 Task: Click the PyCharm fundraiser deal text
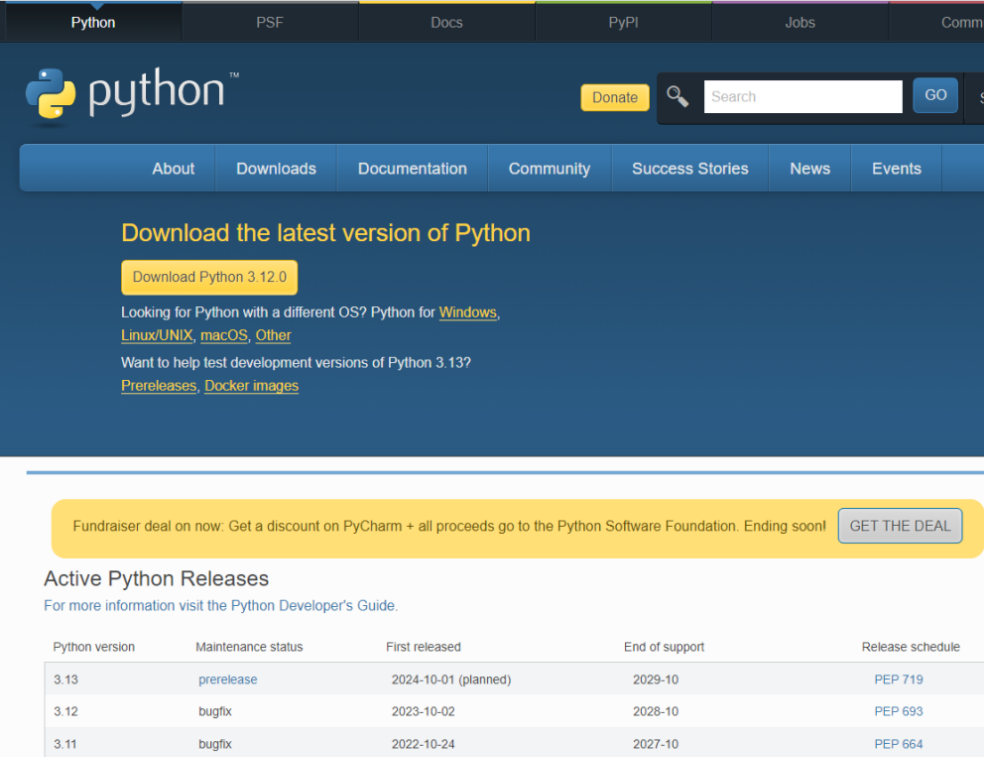pos(449,526)
